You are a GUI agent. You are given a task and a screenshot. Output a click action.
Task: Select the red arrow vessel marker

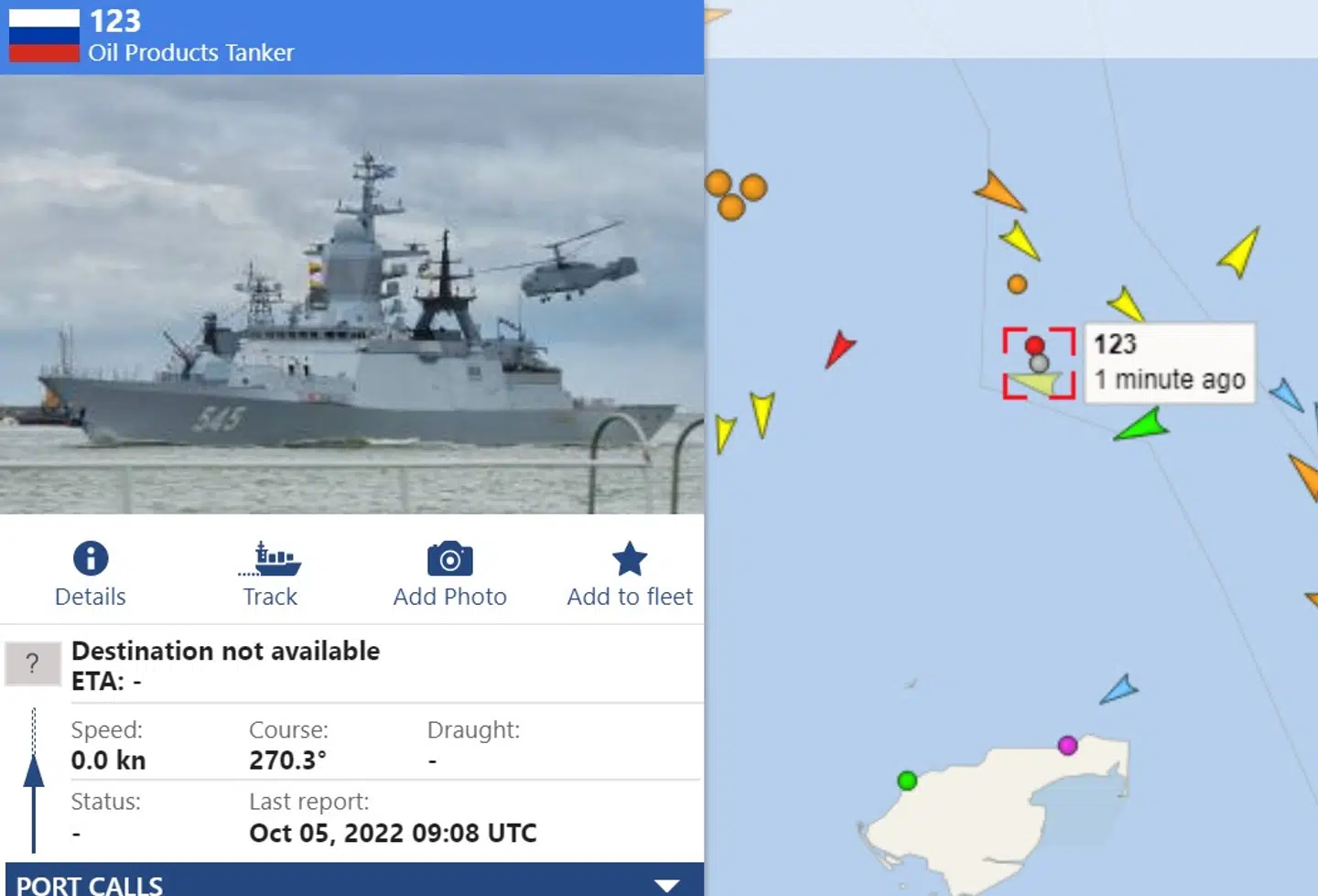click(x=838, y=349)
